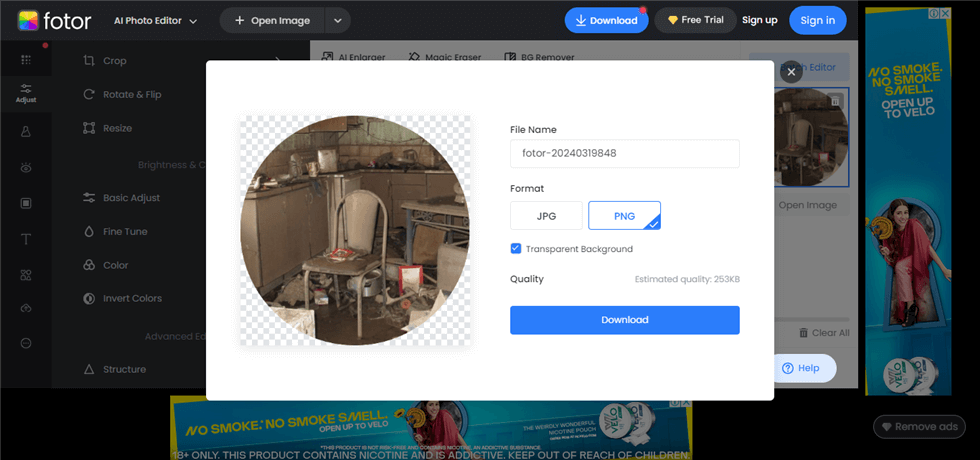Expand the AI Photo Editor dropdown
Viewport: 980px width, 460px height.
(x=156, y=21)
